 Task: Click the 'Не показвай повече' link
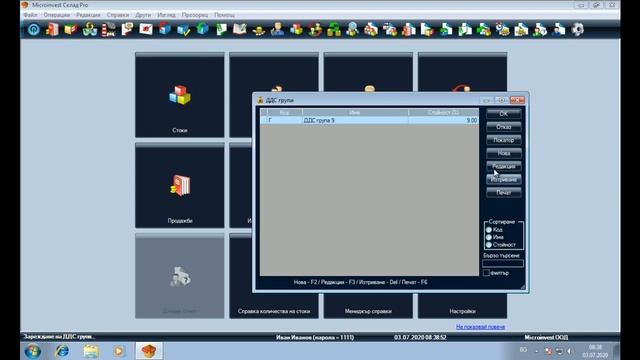tap(480, 327)
